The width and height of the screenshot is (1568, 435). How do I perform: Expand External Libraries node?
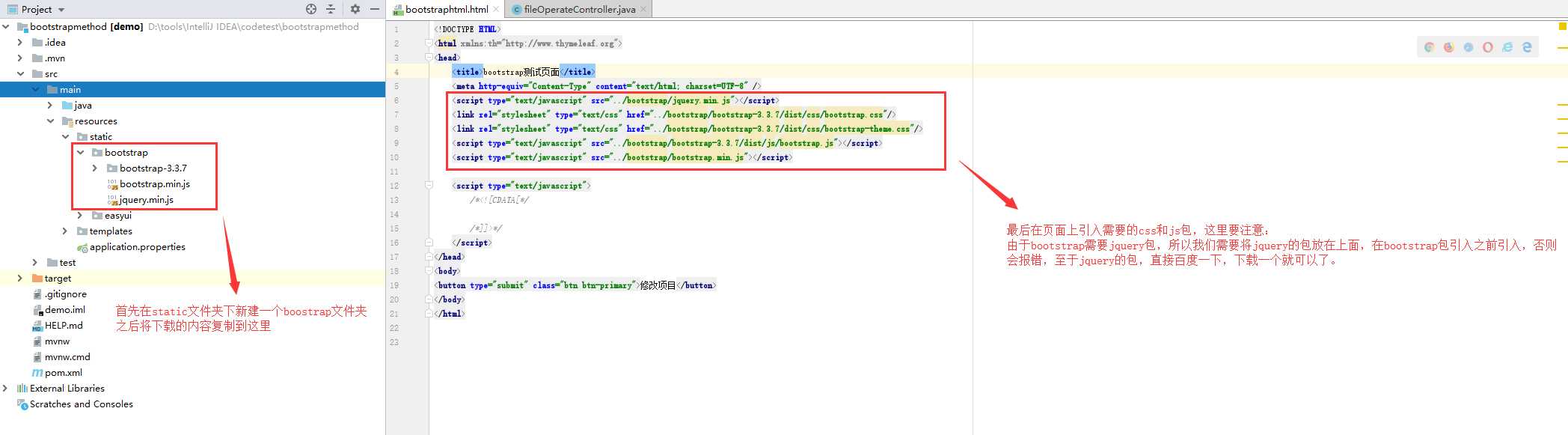pyautogui.click(x=6, y=388)
